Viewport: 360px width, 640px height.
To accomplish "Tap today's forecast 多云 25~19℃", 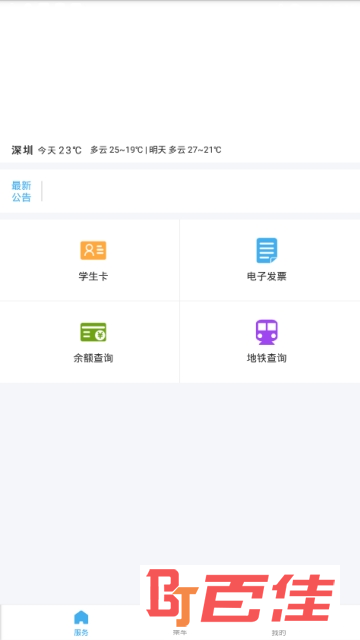I will (x=116, y=150).
